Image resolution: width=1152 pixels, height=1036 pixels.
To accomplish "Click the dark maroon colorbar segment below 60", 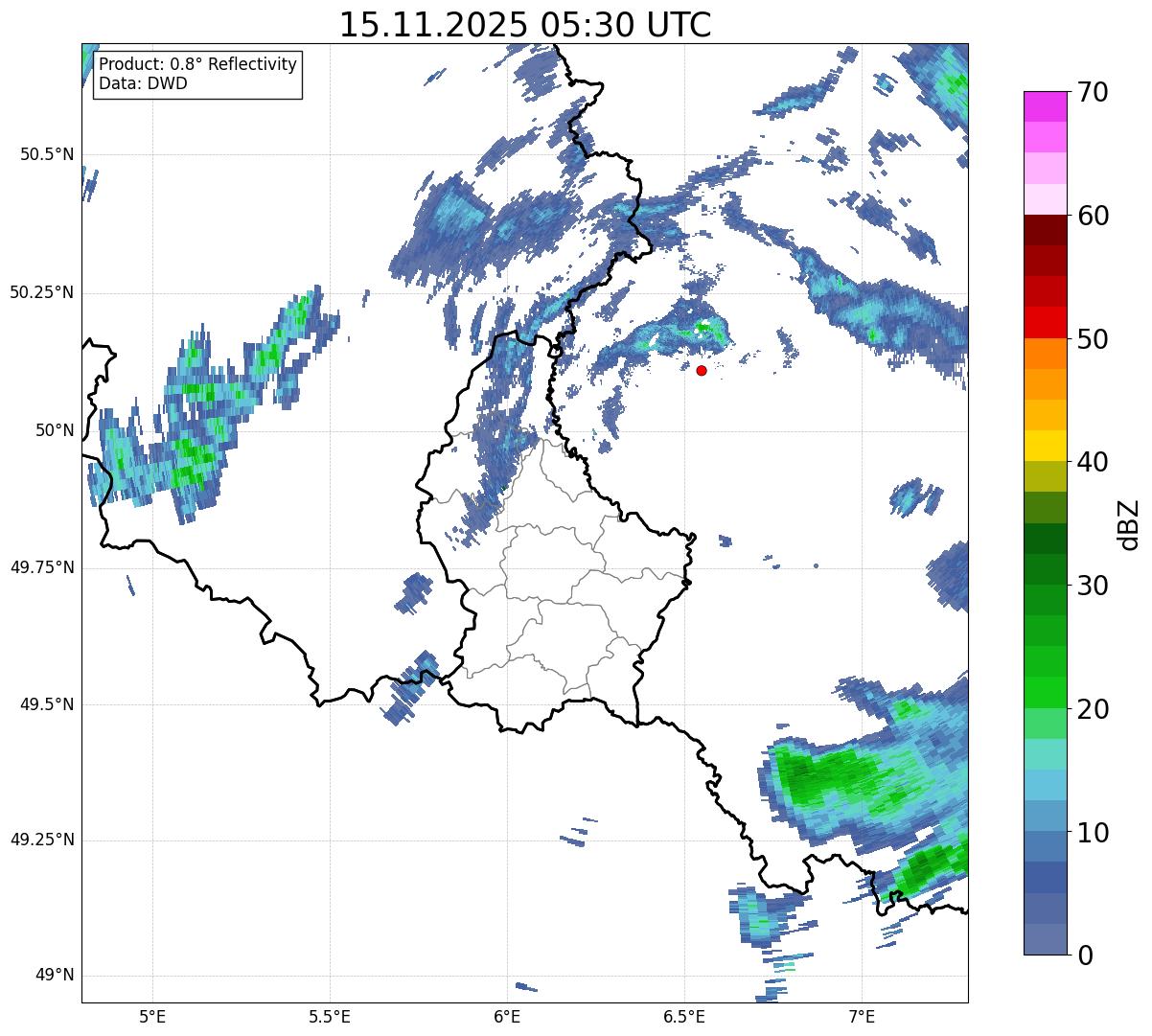I will click(1045, 230).
